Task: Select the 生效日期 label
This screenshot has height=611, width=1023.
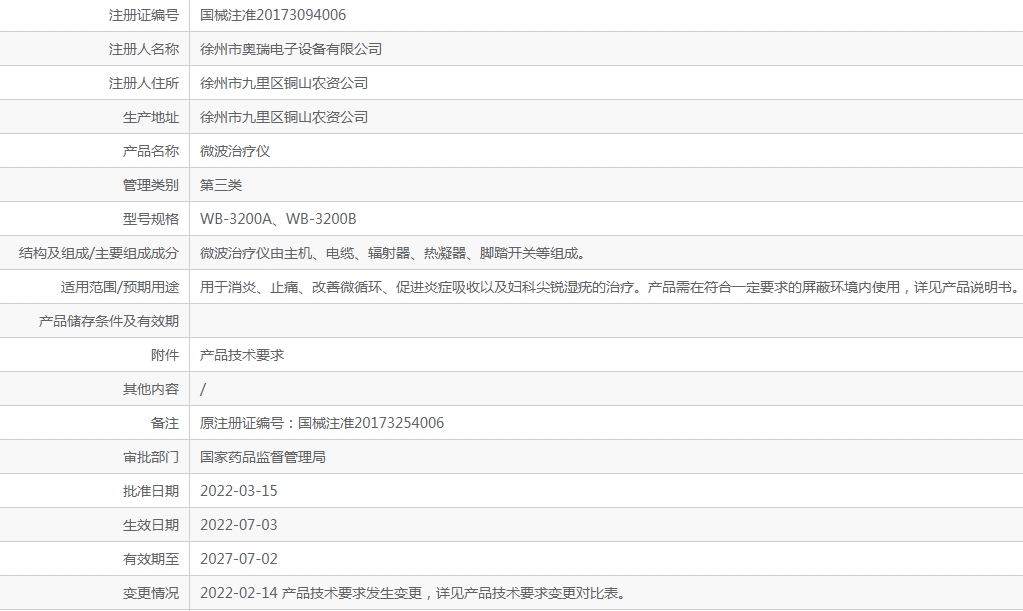Action: tap(151, 524)
